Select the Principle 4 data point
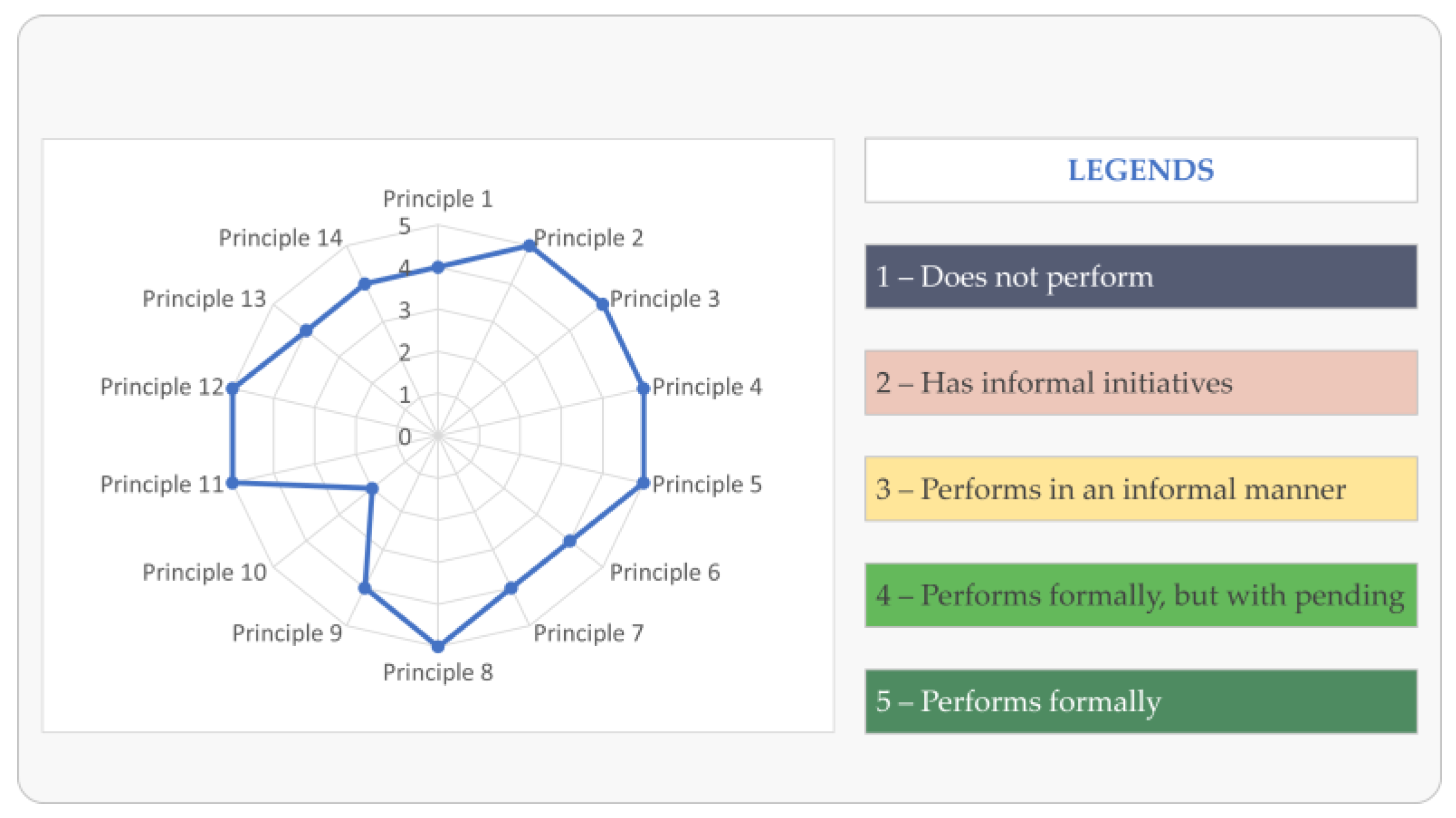 [x=643, y=388]
